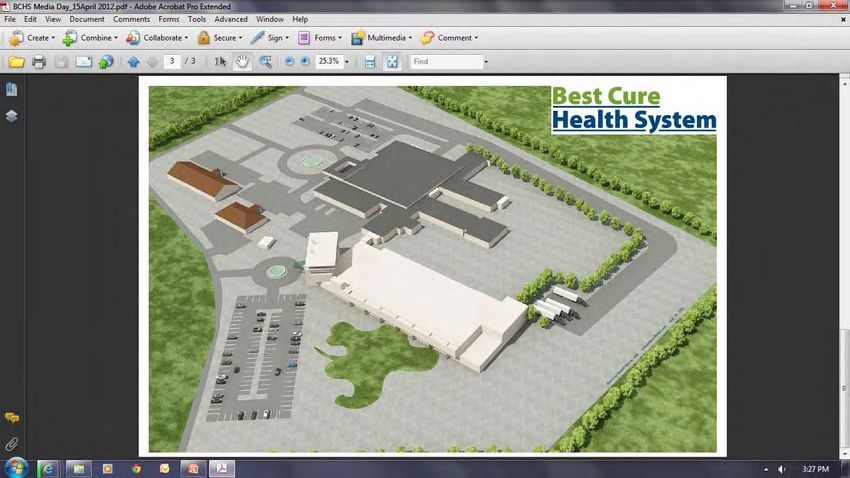Open the Advanced menu
850x478 pixels.
(231, 19)
